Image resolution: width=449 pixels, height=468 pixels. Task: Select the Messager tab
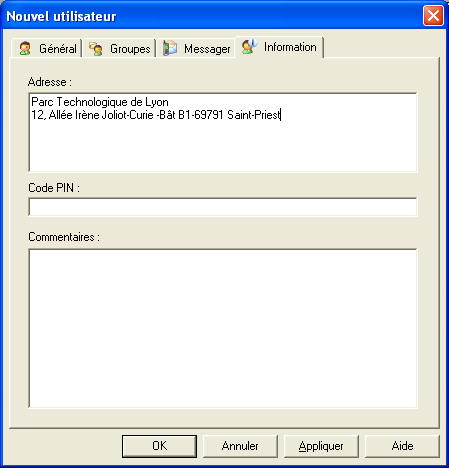coord(195,48)
